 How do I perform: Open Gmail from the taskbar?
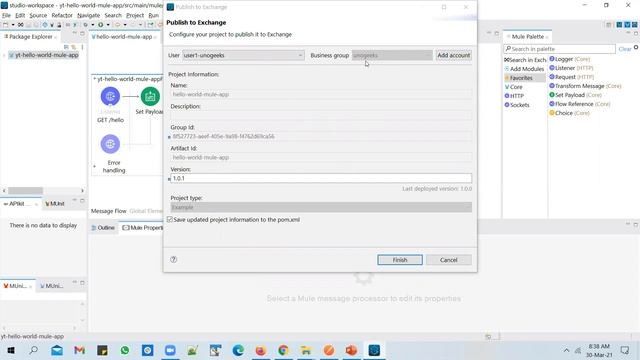point(80,350)
